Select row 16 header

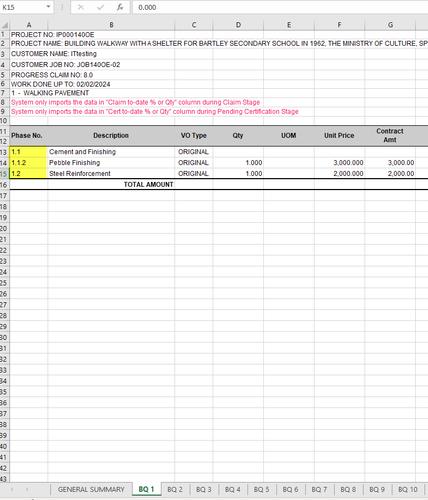4,185
